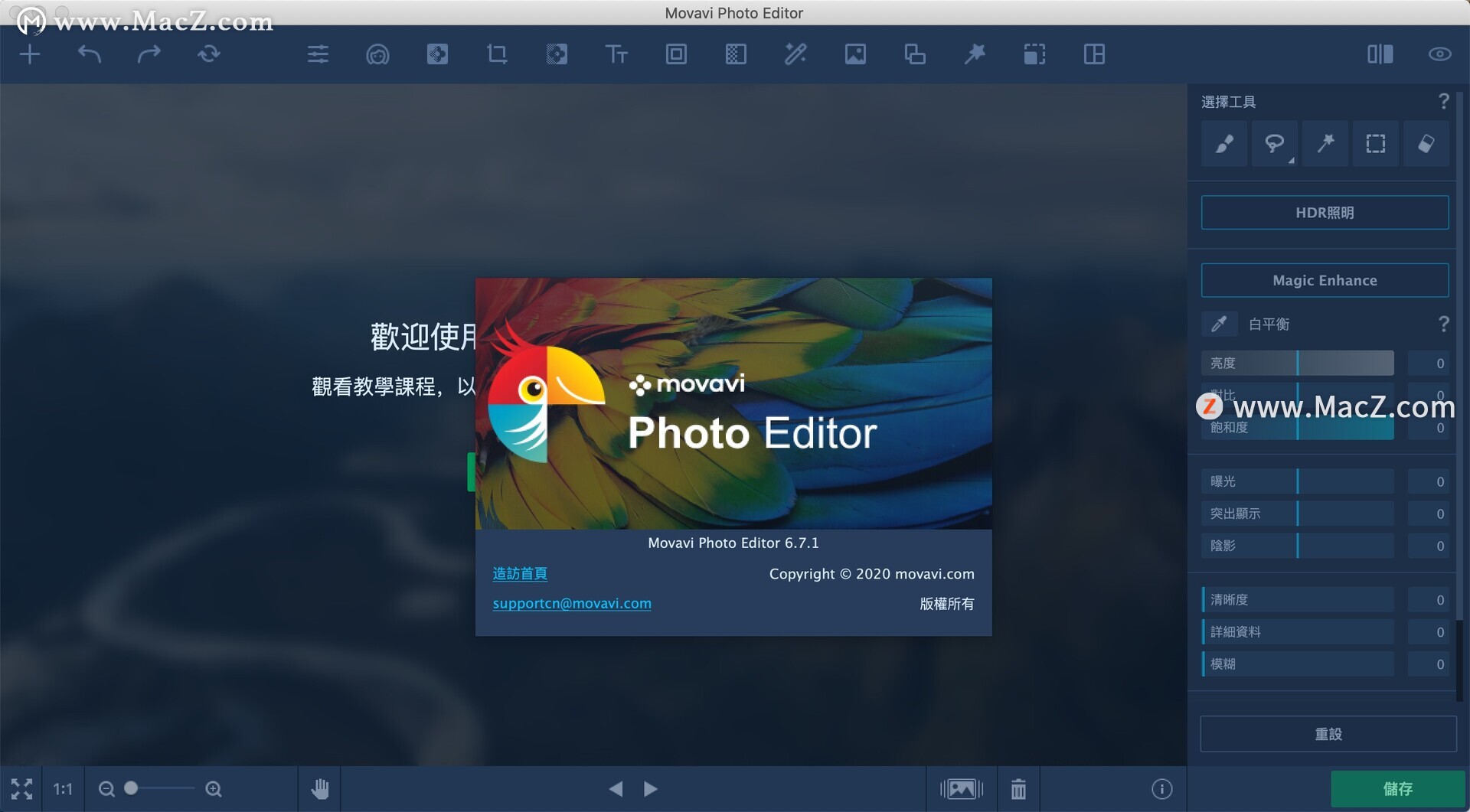1470x812 pixels.
Task: Click the 曝光 value field
Action: [1429, 482]
